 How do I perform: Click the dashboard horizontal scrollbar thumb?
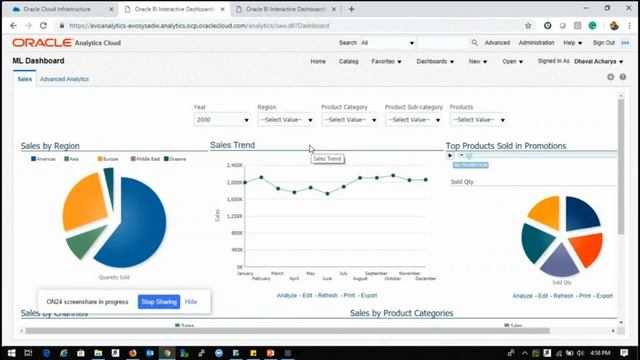(287, 331)
